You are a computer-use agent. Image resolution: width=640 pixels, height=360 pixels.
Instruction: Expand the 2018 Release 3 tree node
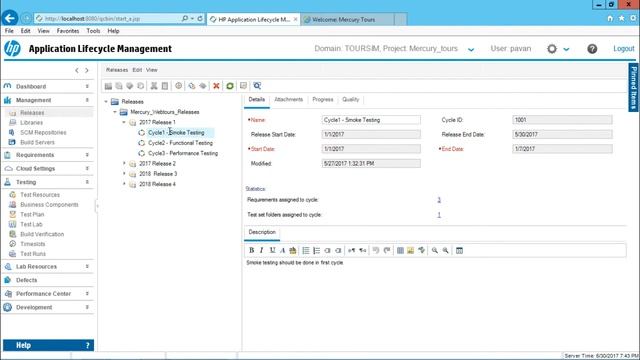[124, 173]
